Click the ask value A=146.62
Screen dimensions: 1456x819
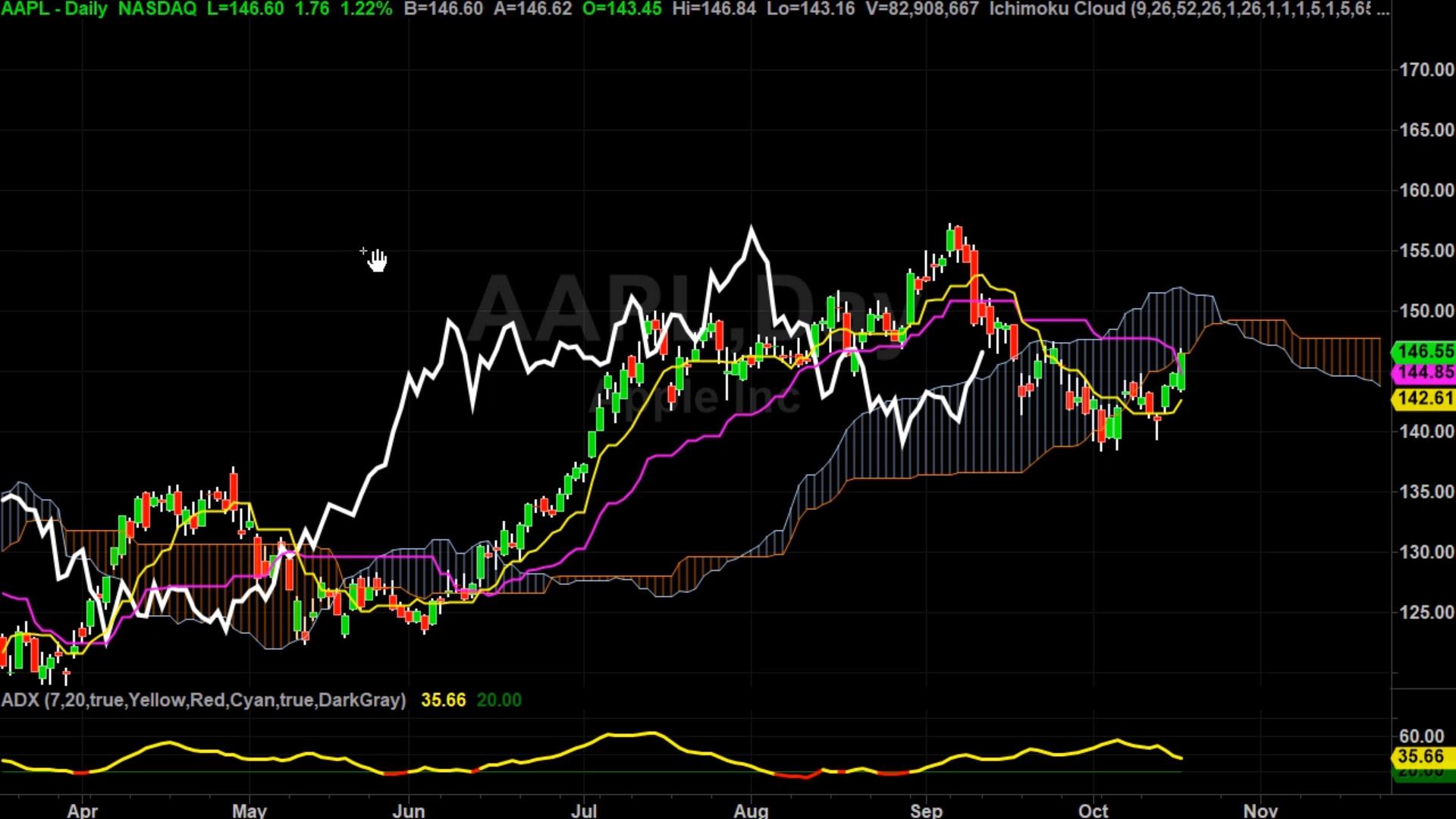532,9
